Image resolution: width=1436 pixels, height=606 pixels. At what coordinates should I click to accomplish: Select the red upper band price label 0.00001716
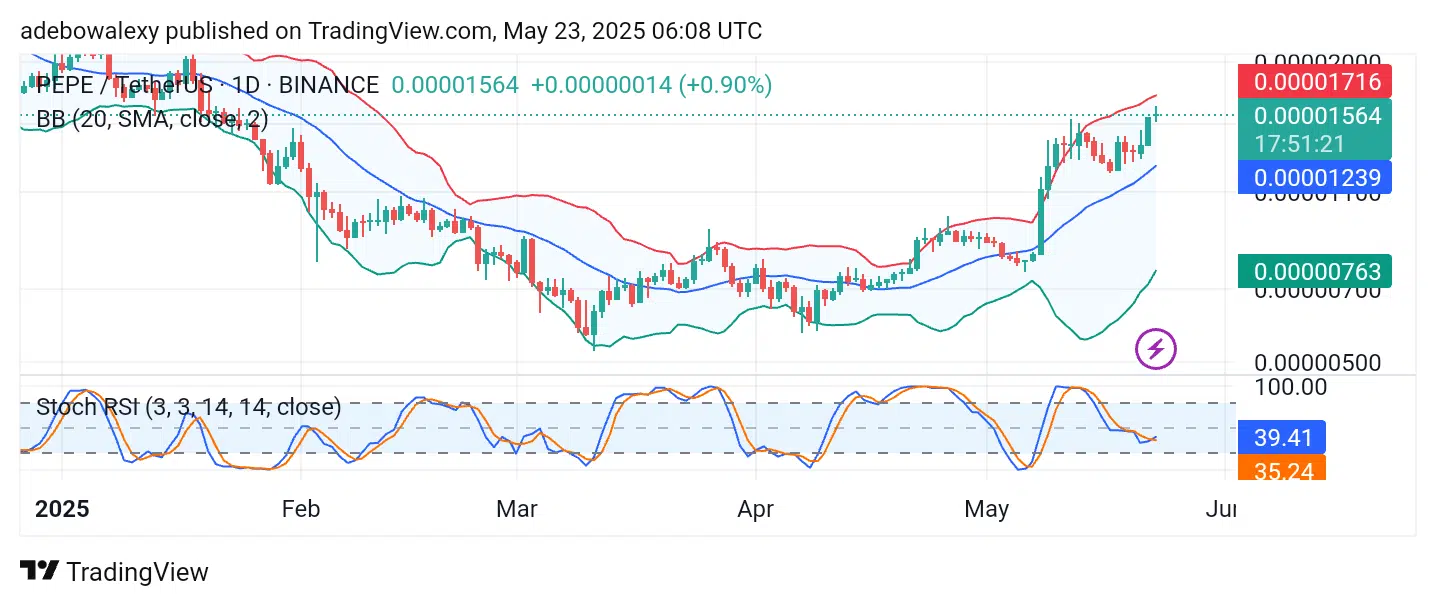coord(1312,81)
